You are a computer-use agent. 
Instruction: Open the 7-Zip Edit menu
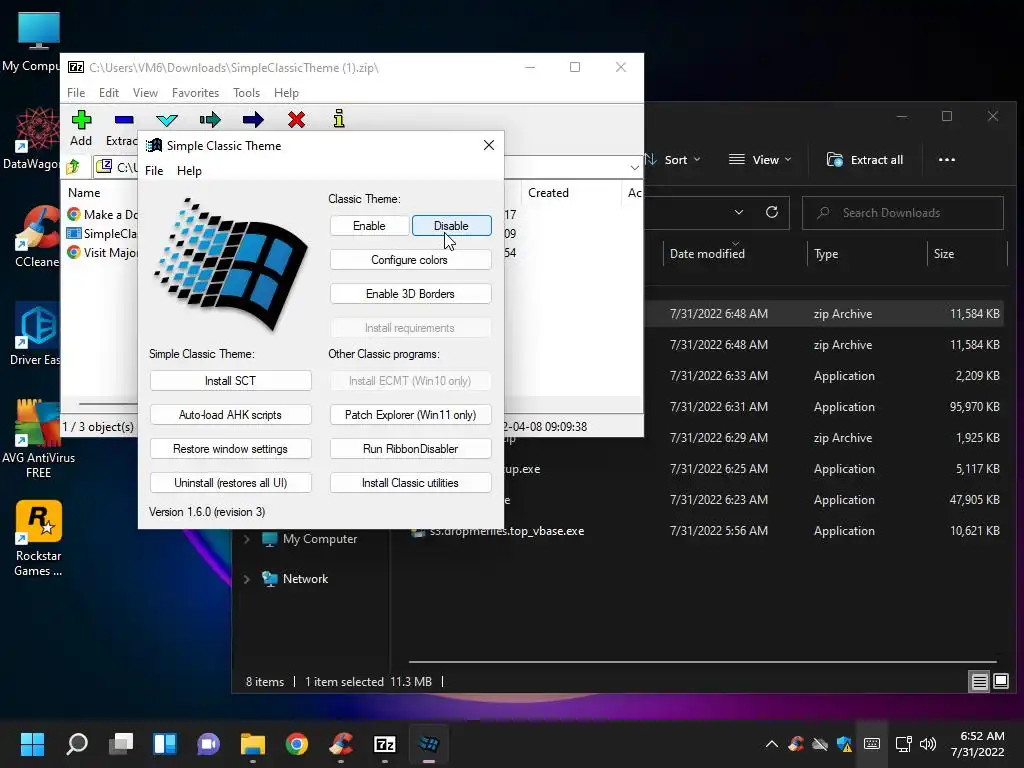tap(108, 93)
